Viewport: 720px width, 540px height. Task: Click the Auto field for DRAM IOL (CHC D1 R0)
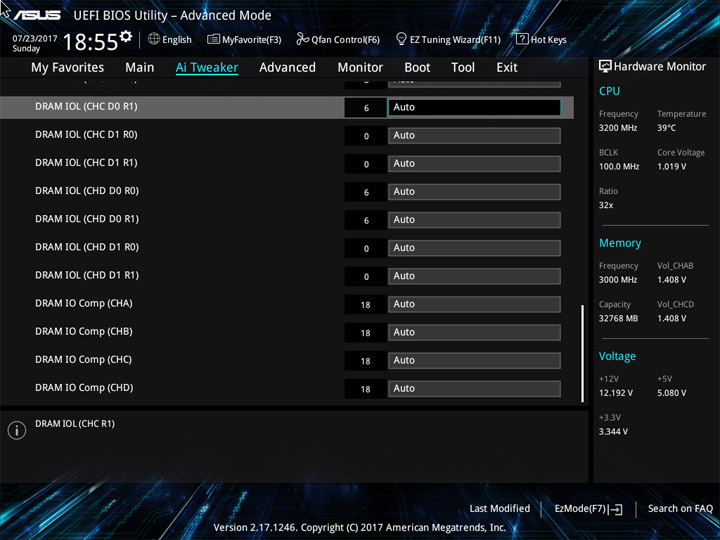click(474, 135)
